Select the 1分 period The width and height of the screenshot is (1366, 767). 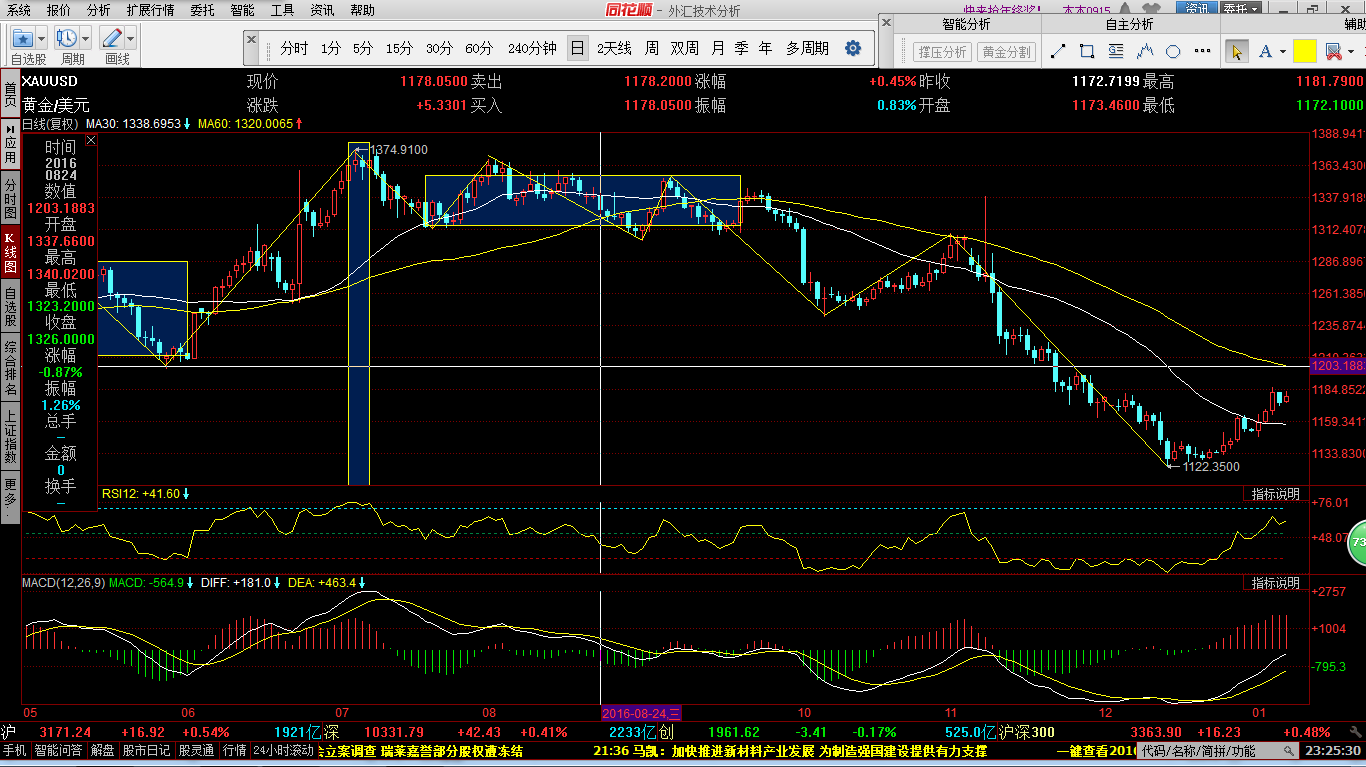[331, 48]
